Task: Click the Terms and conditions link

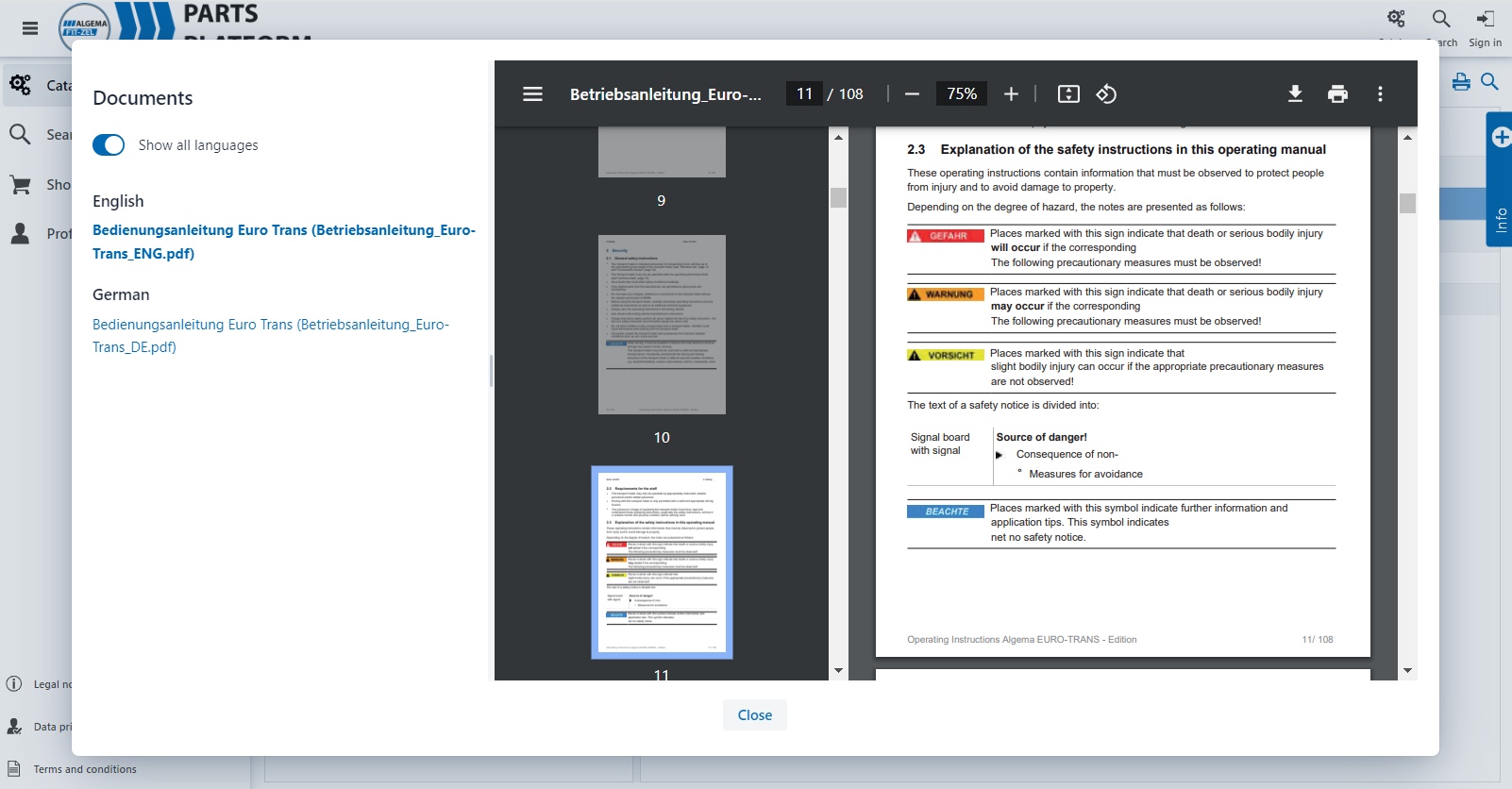Action: [85, 769]
